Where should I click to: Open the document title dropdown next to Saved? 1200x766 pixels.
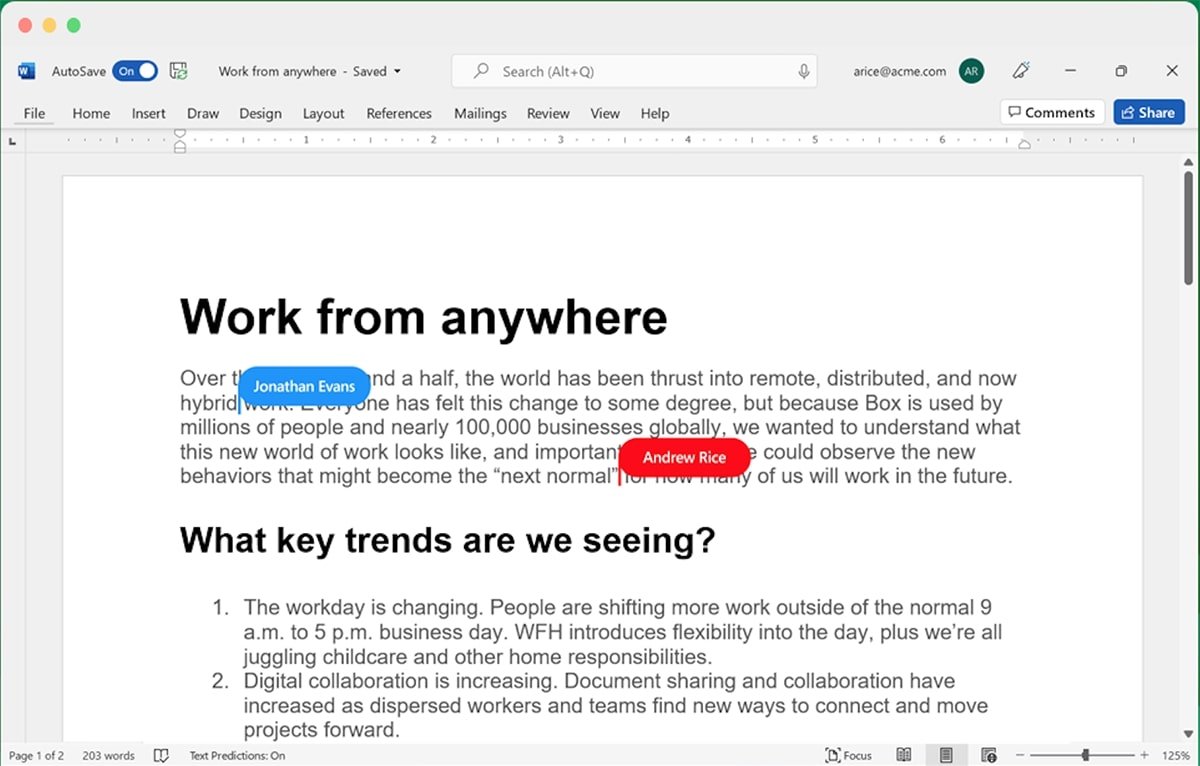click(397, 71)
